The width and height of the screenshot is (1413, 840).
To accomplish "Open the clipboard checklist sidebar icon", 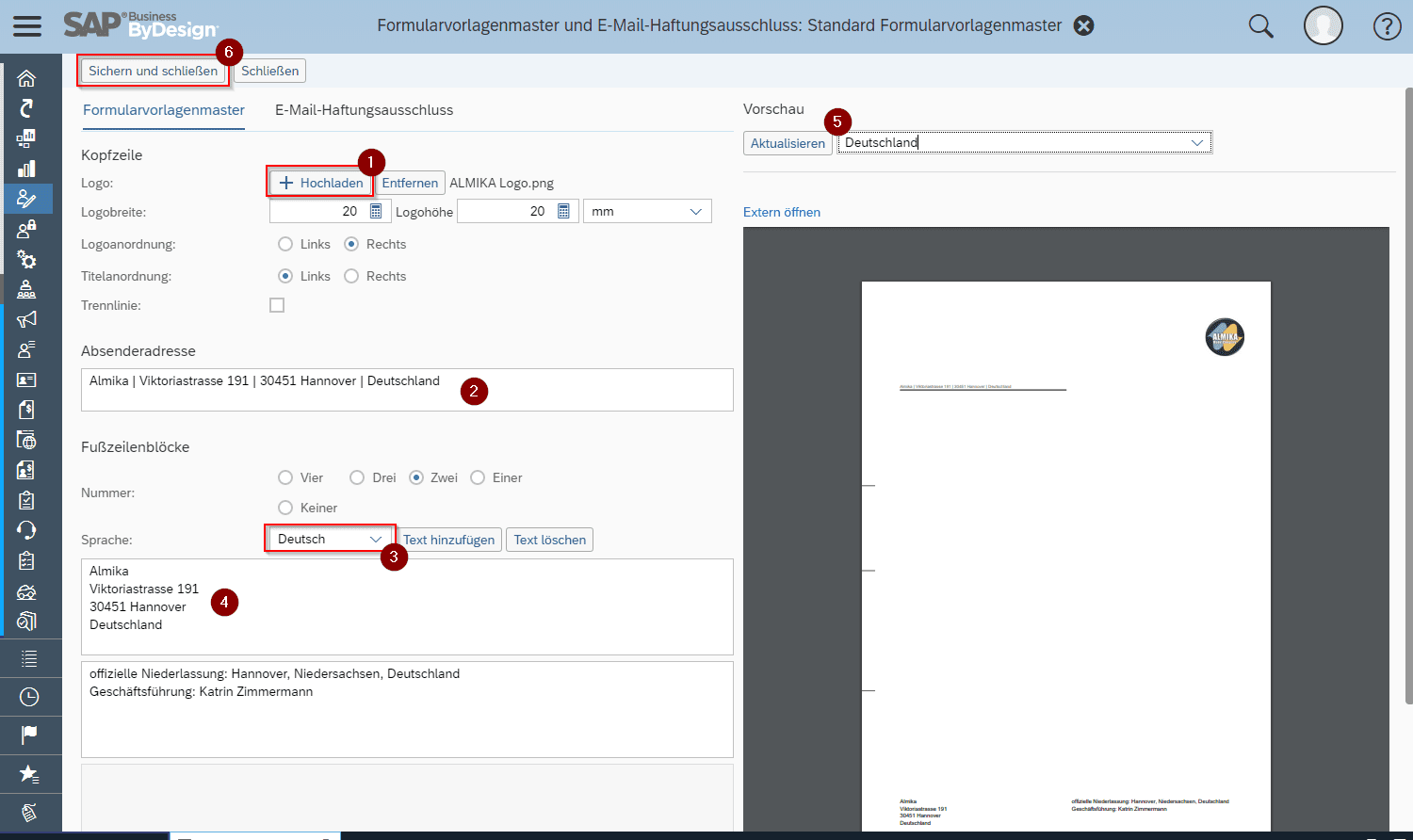I will tap(27, 560).
